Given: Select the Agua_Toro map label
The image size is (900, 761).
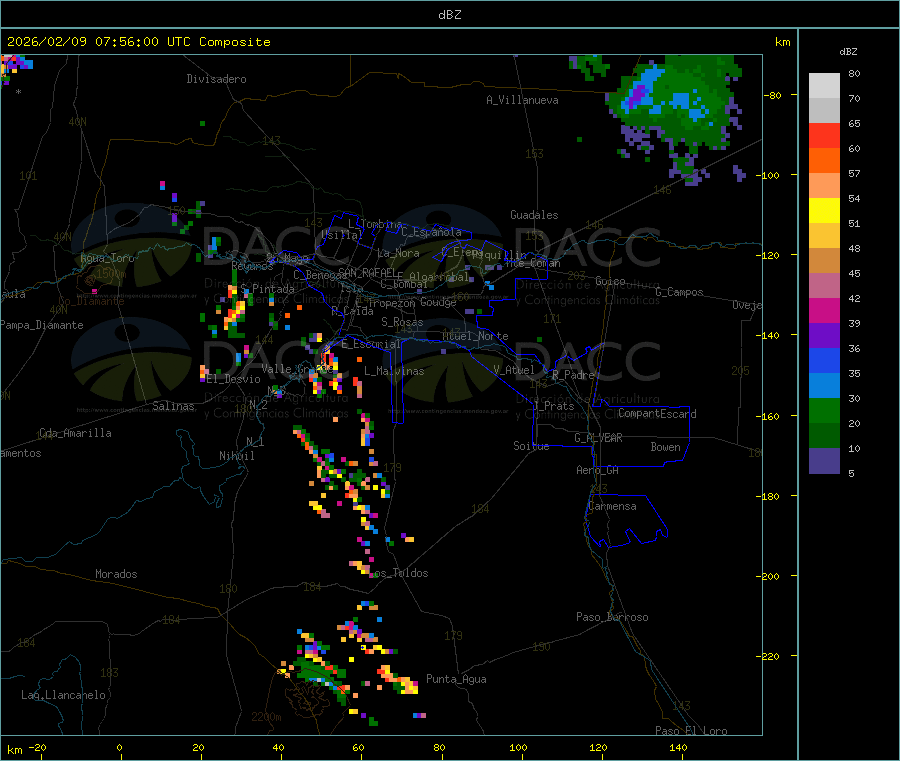Looking at the screenshot, I should click(107, 258).
